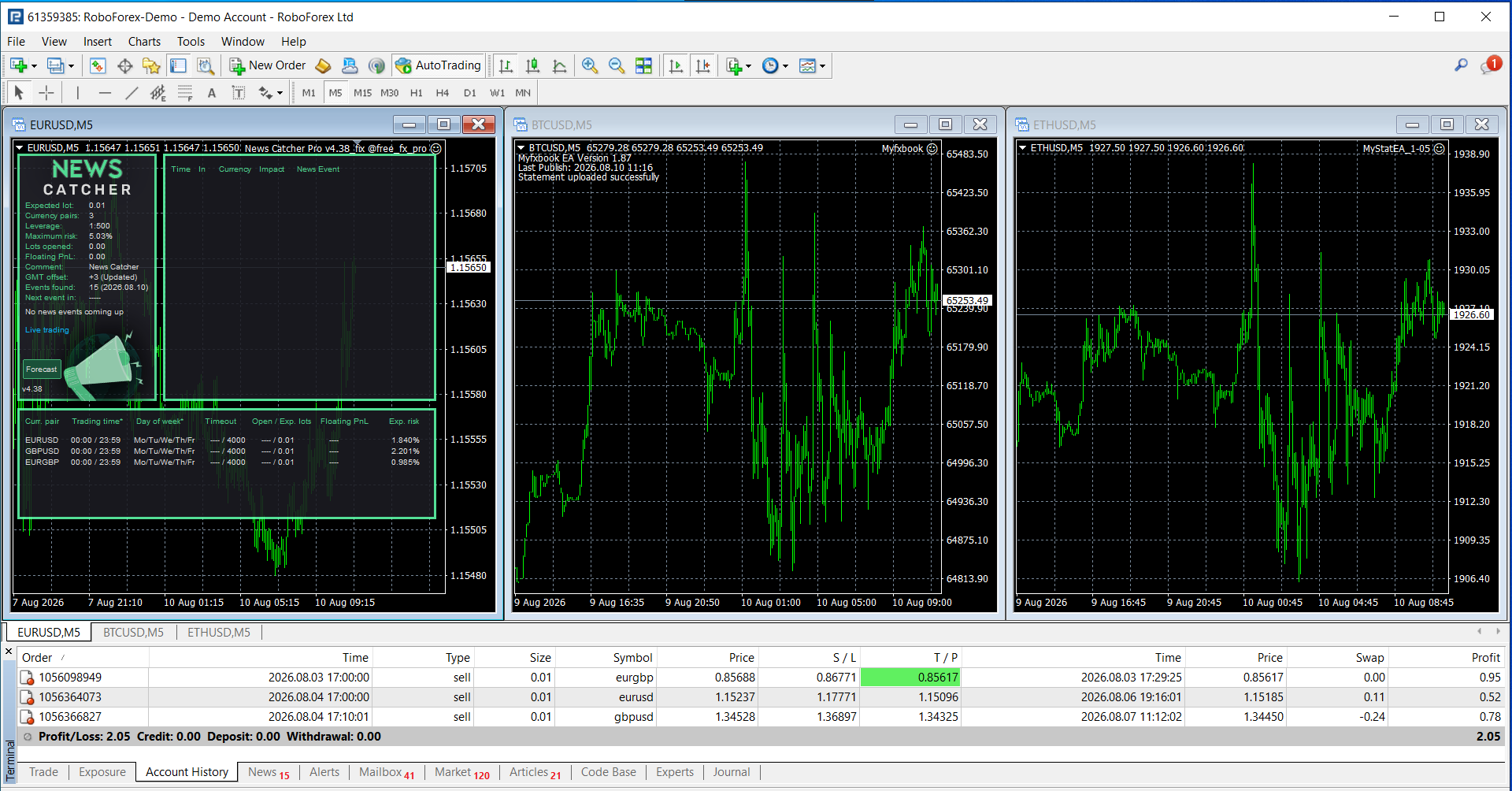
Task: Switch to the Journal terminal tab
Action: click(732, 772)
